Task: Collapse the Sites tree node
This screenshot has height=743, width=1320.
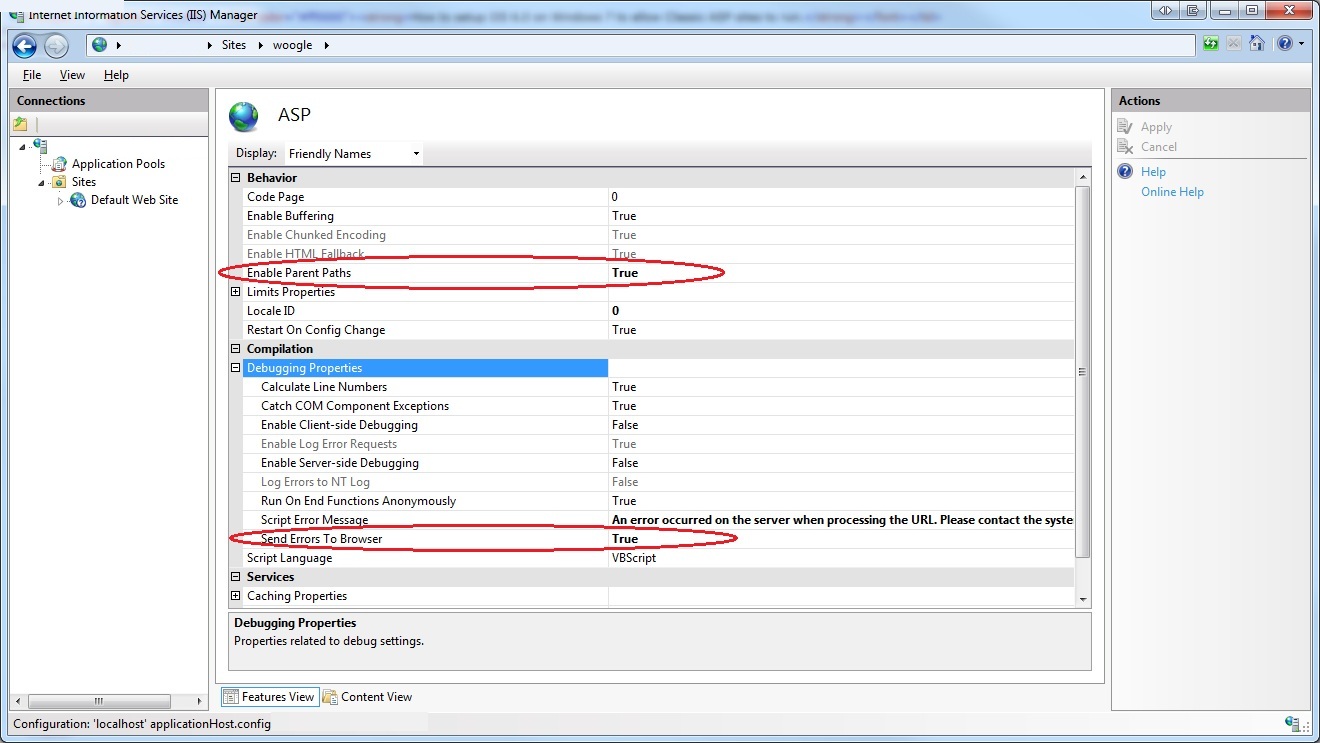Action: [x=42, y=182]
